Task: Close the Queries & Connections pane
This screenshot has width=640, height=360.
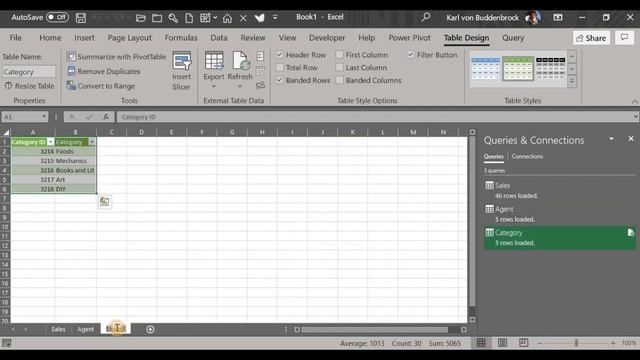Action: [x=631, y=139]
